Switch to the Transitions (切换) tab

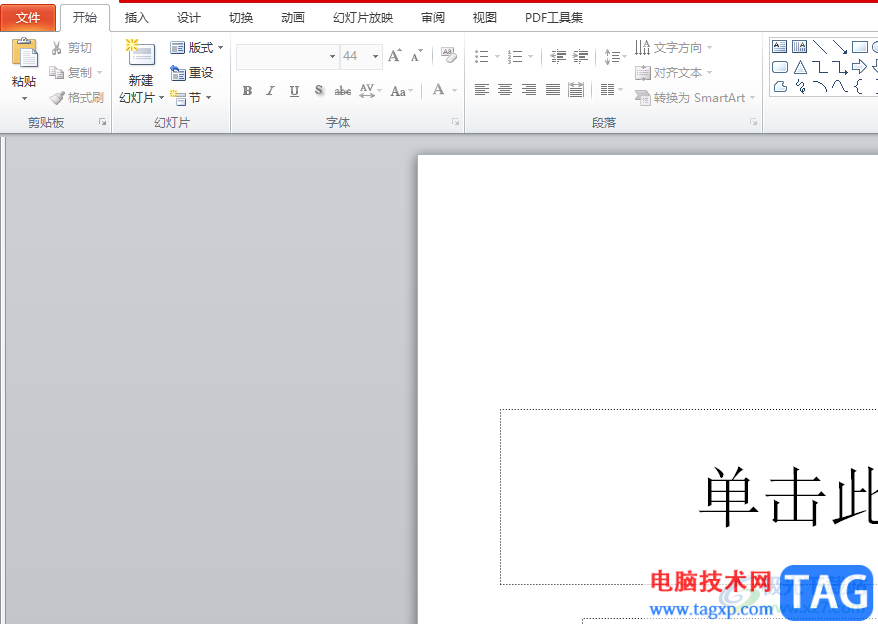coord(241,18)
